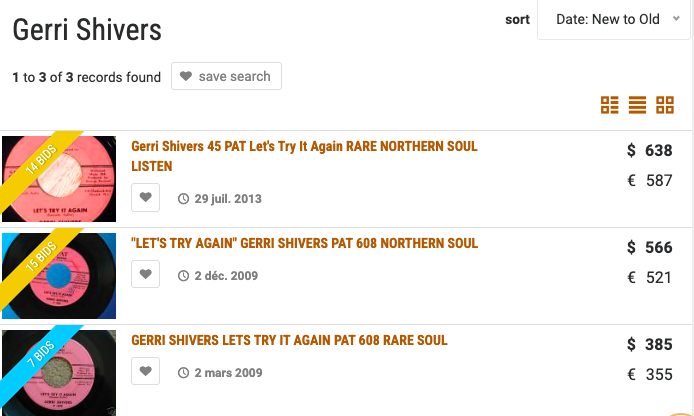
Task: Favorite the 2 déc. 2009 record
Action: click(x=145, y=274)
